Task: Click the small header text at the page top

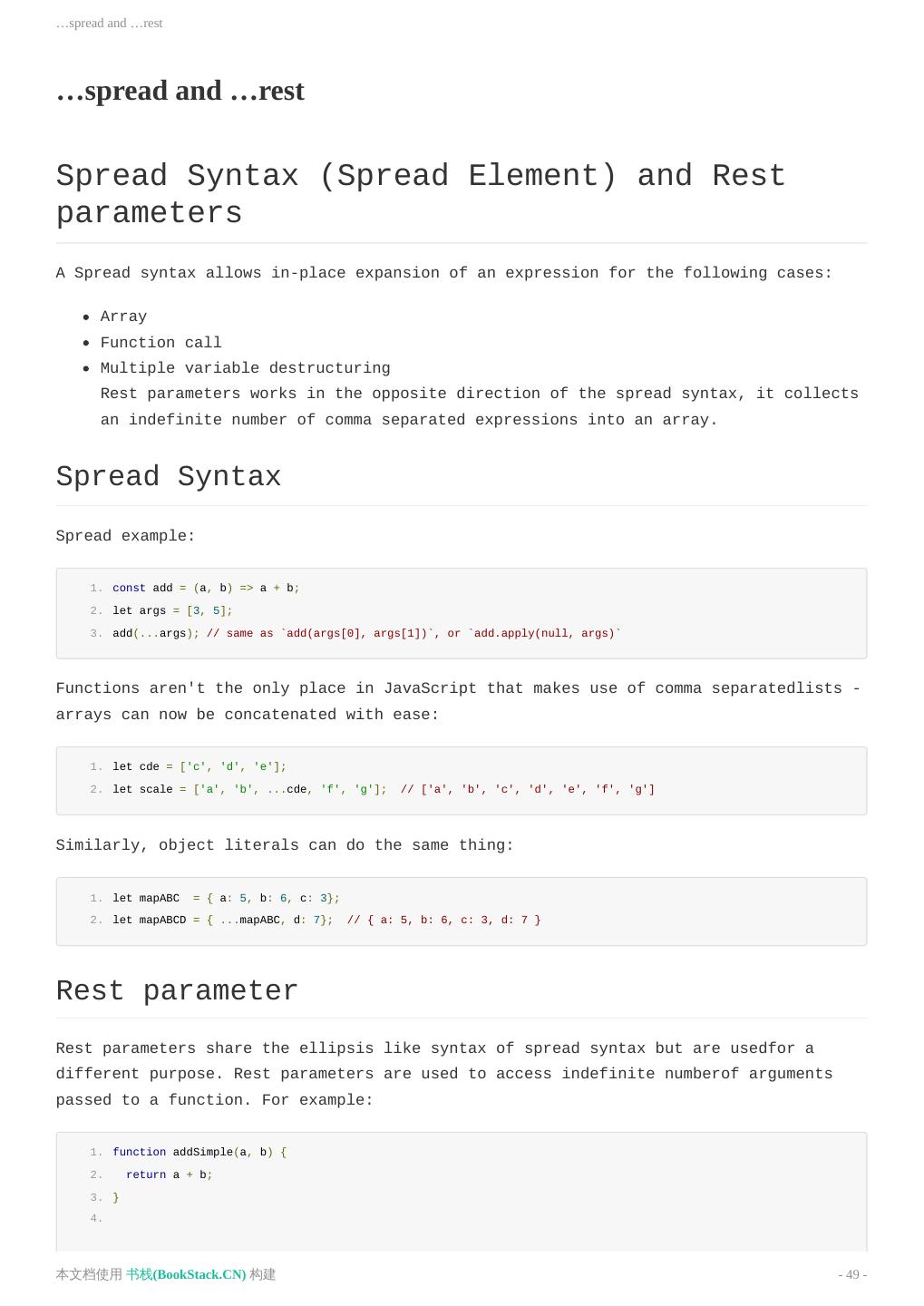Action: pyautogui.click(x=109, y=23)
